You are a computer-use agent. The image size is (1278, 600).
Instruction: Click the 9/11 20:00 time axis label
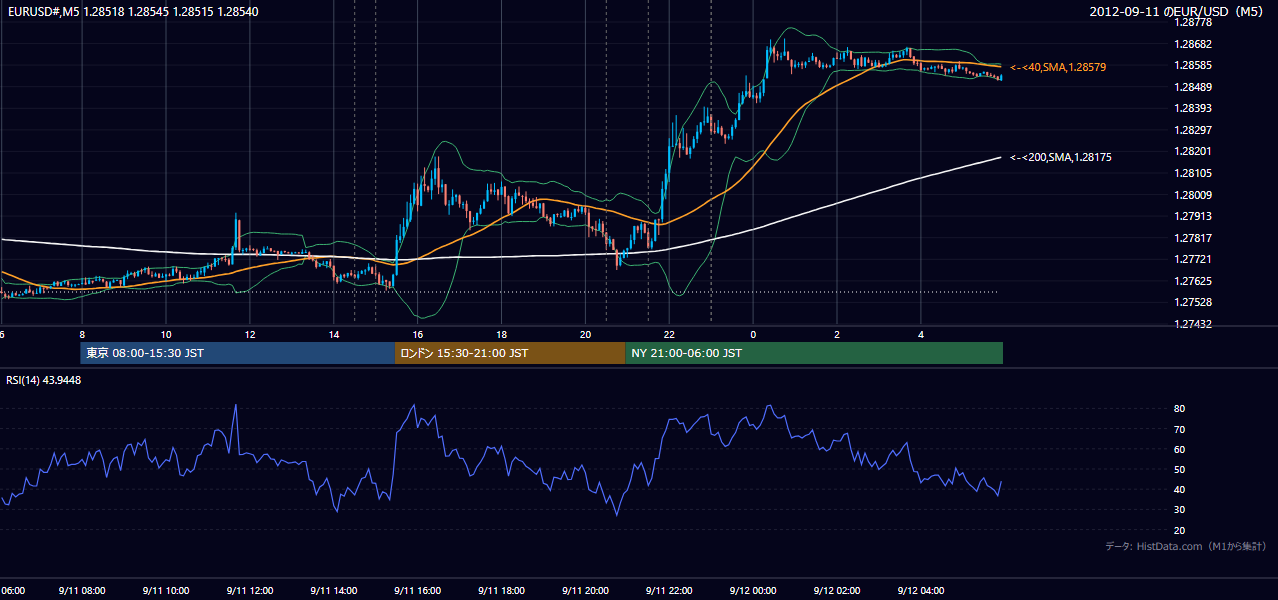tap(586, 590)
